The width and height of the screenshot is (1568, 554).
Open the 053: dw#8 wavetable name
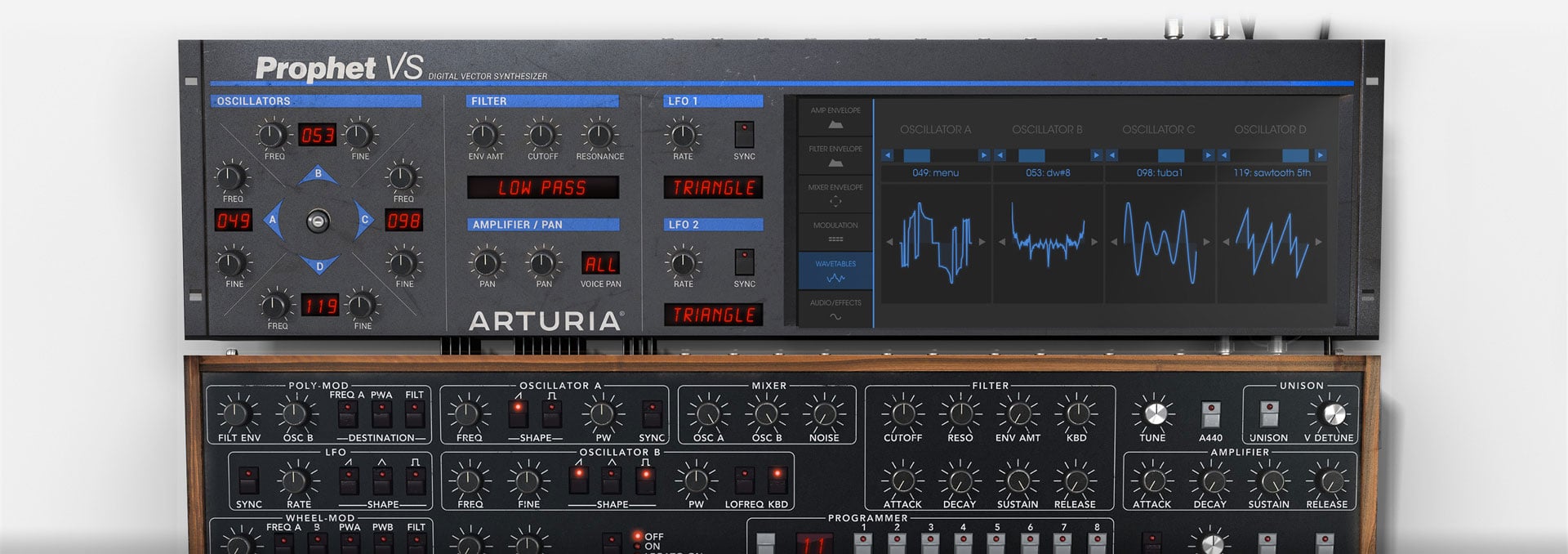(x=1048, y=173)
